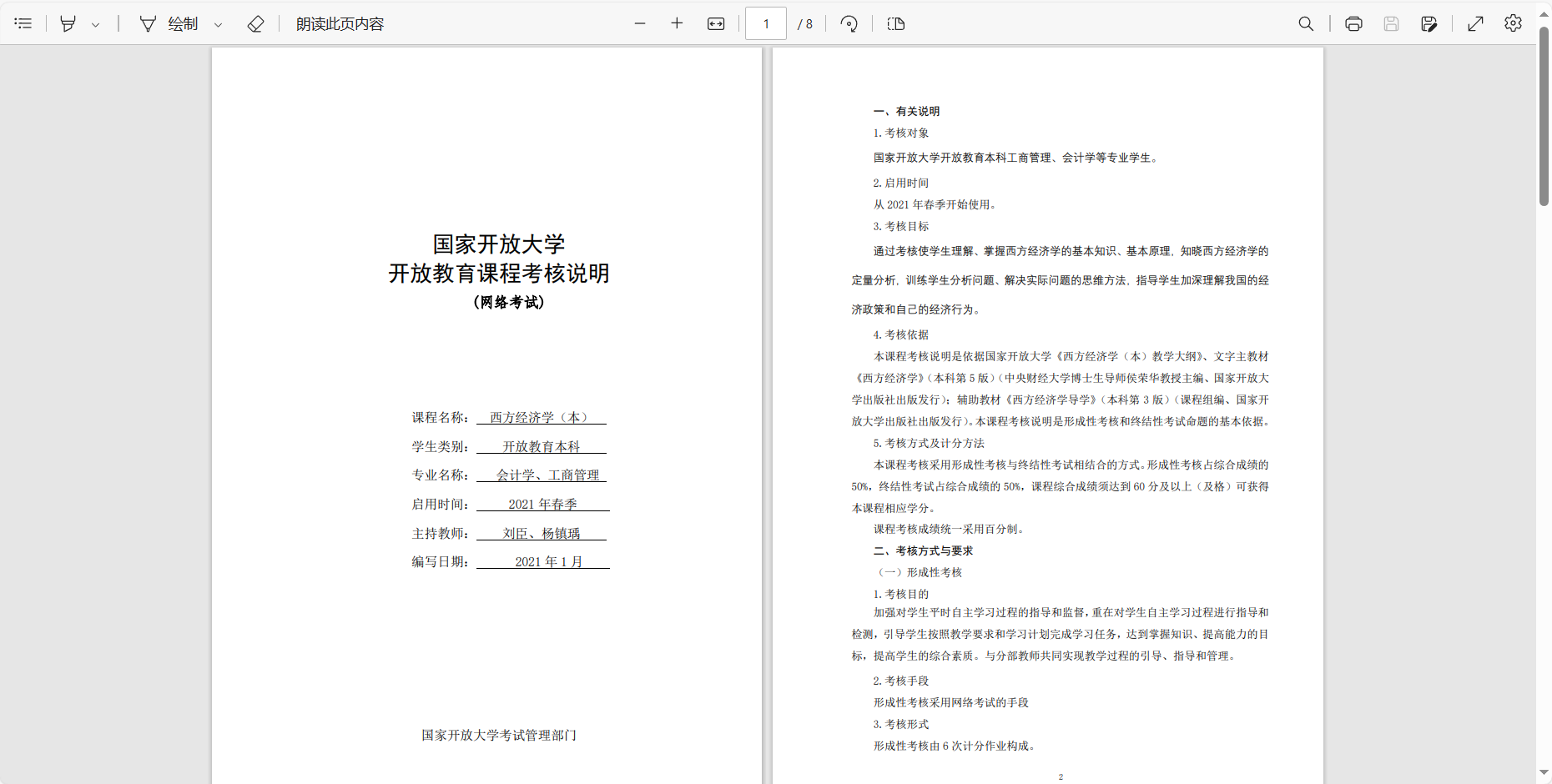Click the value 2021 年春季
This screenshot has height=784, width=1552.
click(542, 504)
